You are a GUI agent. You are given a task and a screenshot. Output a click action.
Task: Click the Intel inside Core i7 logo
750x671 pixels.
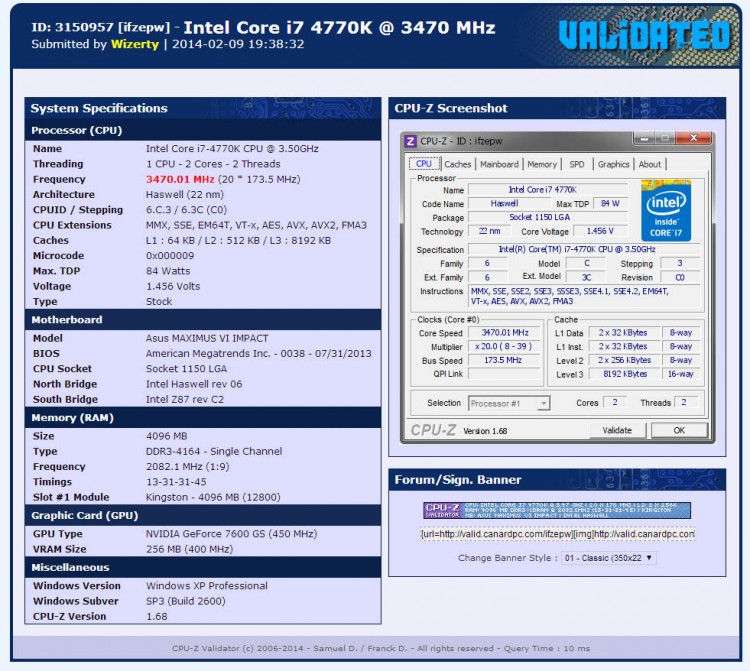(x=666, y=210)
